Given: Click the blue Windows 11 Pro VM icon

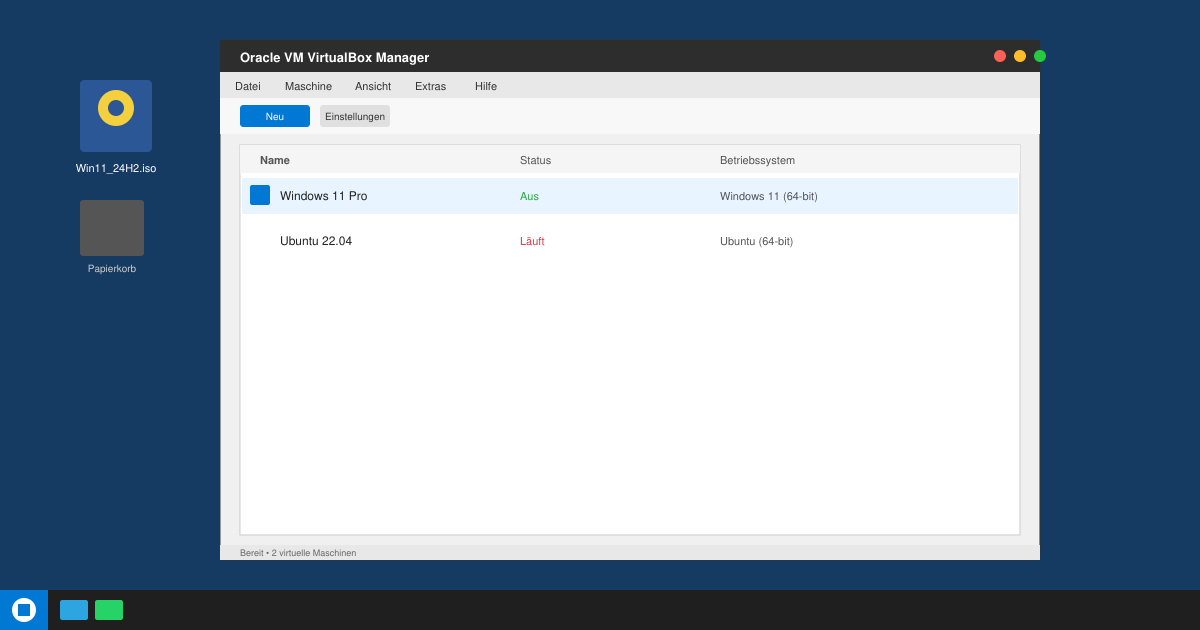Looking at the screenshot, I should 260,195.
